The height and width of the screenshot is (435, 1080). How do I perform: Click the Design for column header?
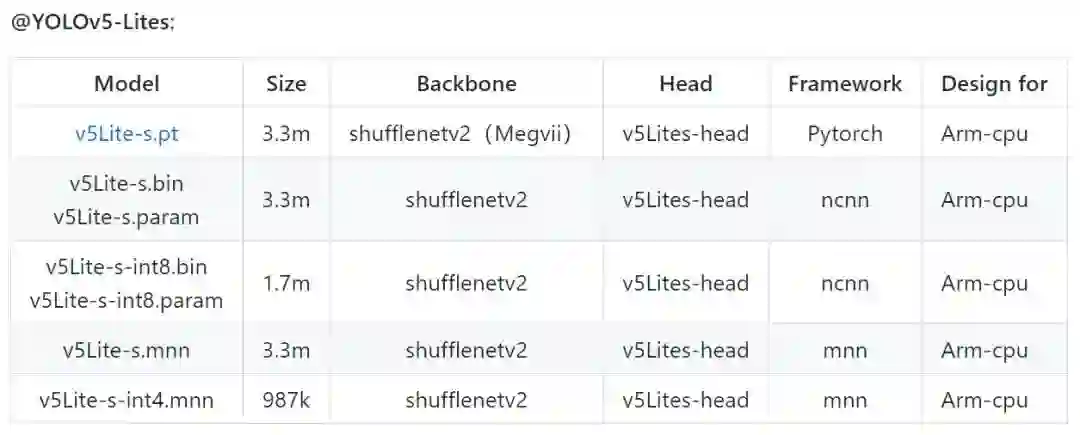pos(994,84)
